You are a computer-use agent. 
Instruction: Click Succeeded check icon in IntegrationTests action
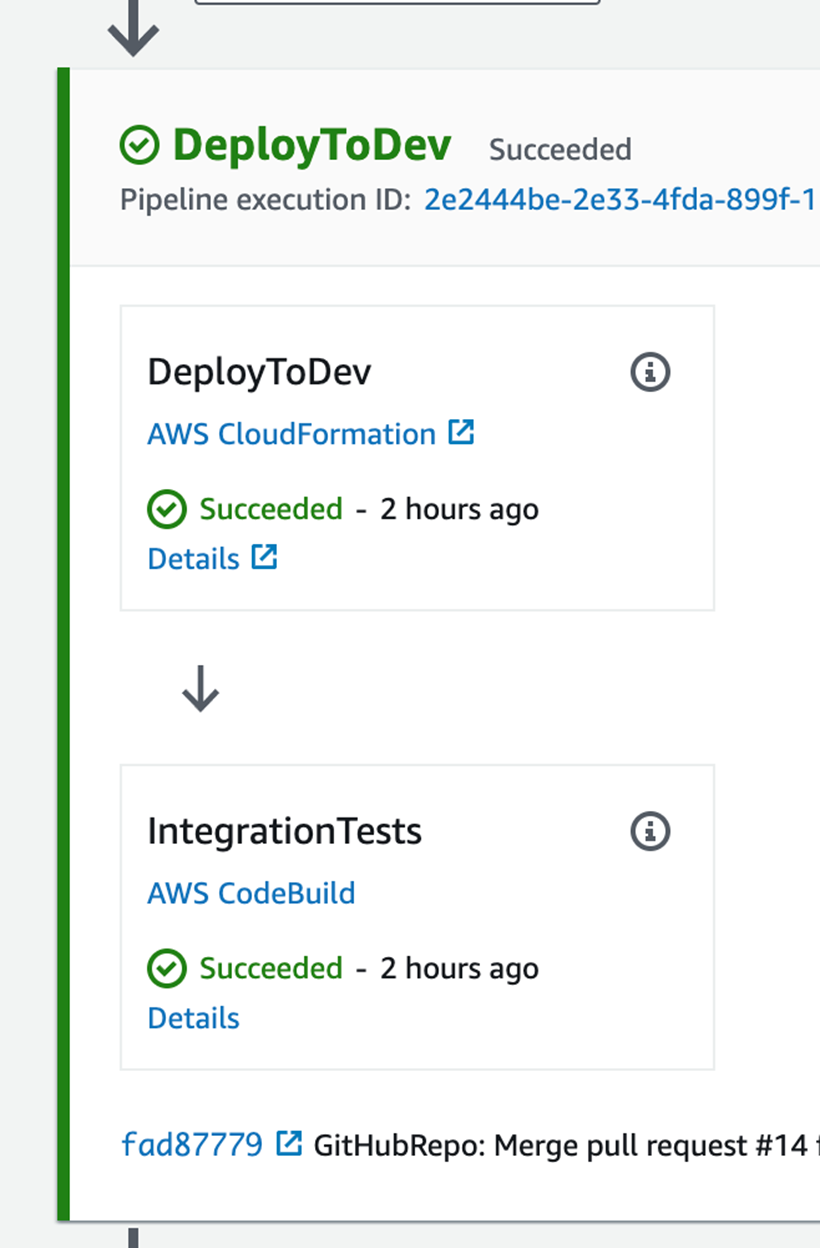(166, 969)
